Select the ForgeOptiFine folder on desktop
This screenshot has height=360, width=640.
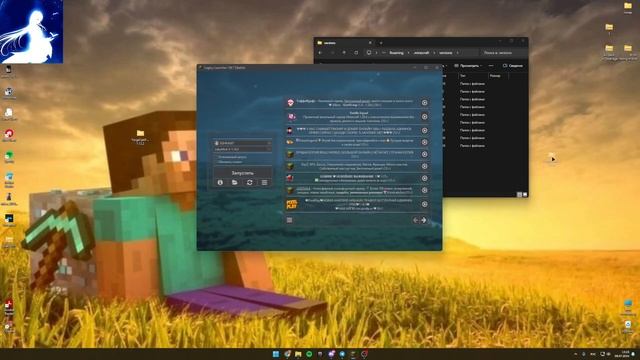click(x=140, y=136)
